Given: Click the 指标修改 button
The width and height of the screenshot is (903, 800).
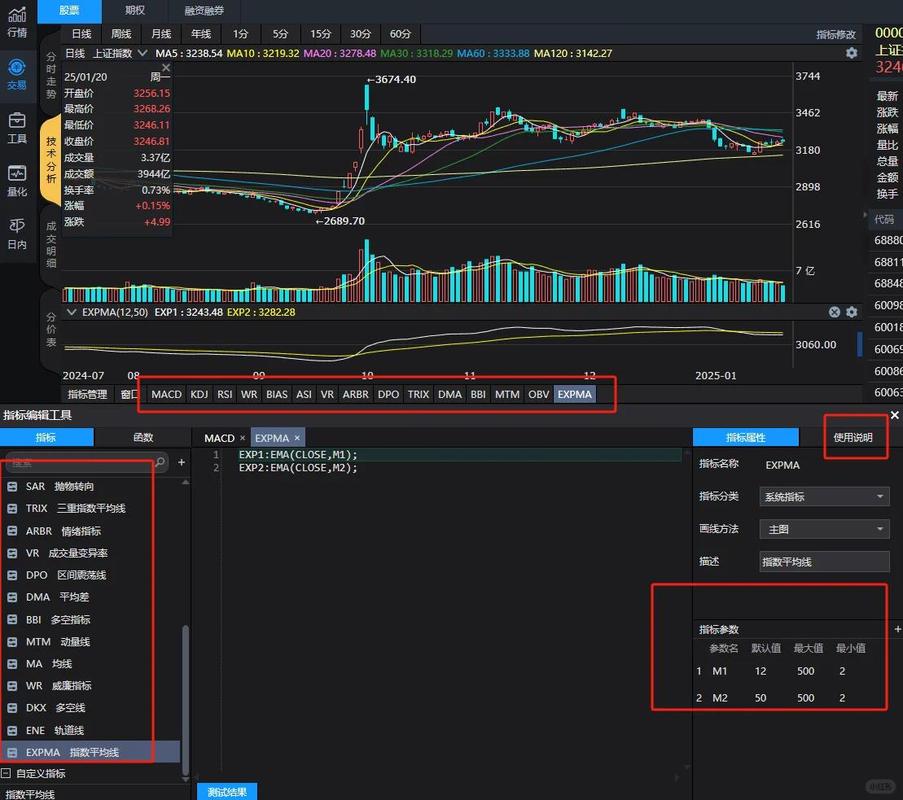Looking at the screenshot, I should point(836,35).
